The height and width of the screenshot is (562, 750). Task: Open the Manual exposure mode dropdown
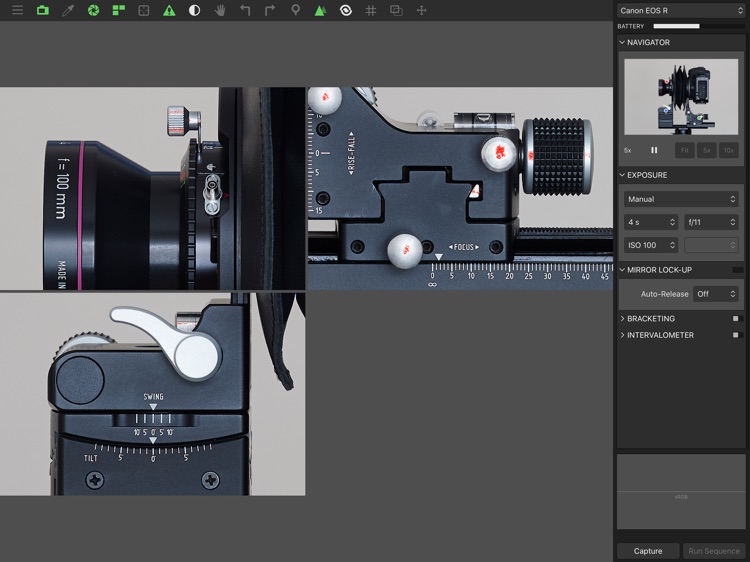pyautogui.click(x=681, y=199)
